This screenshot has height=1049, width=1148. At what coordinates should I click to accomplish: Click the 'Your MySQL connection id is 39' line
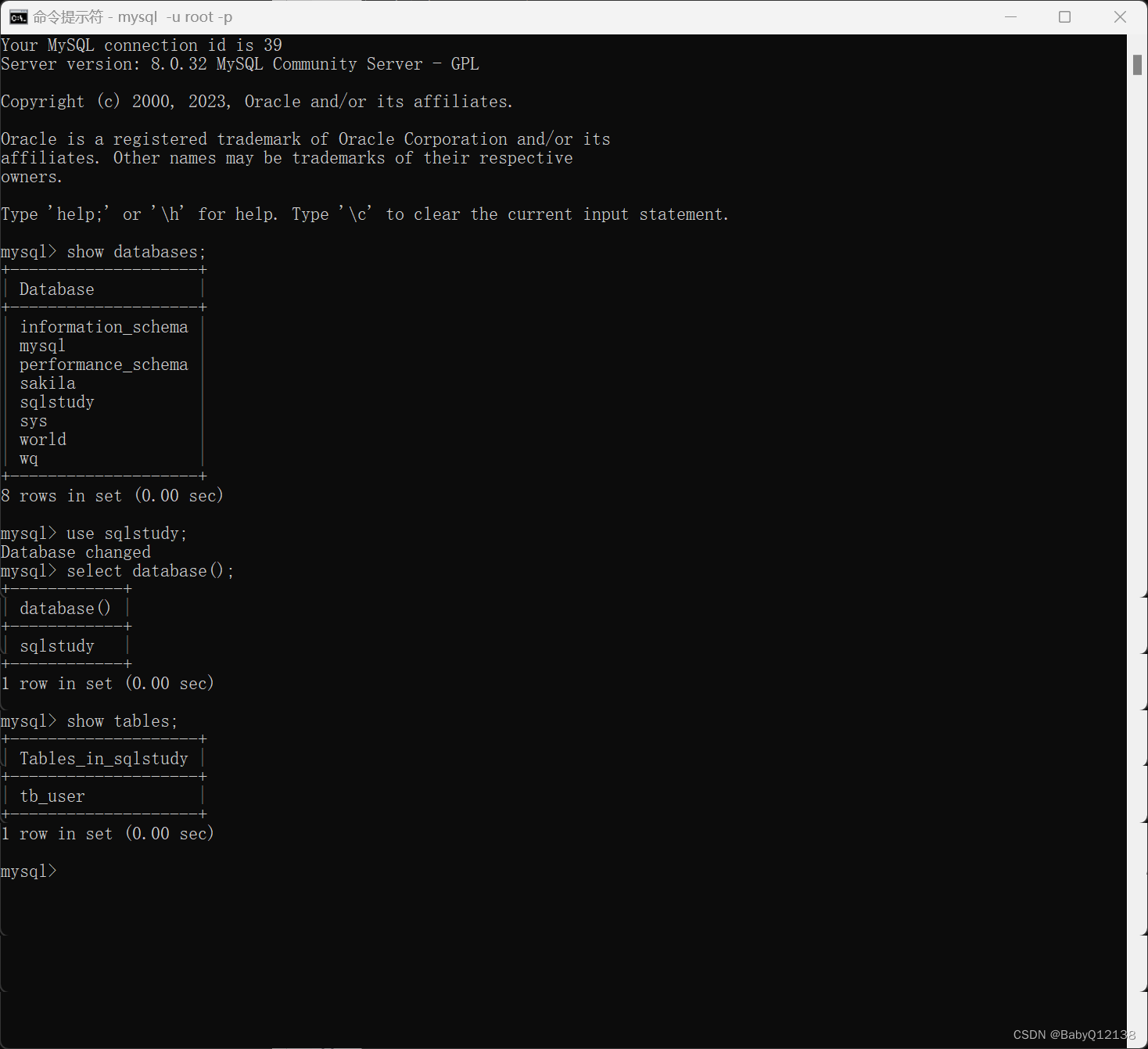point(142,45)
